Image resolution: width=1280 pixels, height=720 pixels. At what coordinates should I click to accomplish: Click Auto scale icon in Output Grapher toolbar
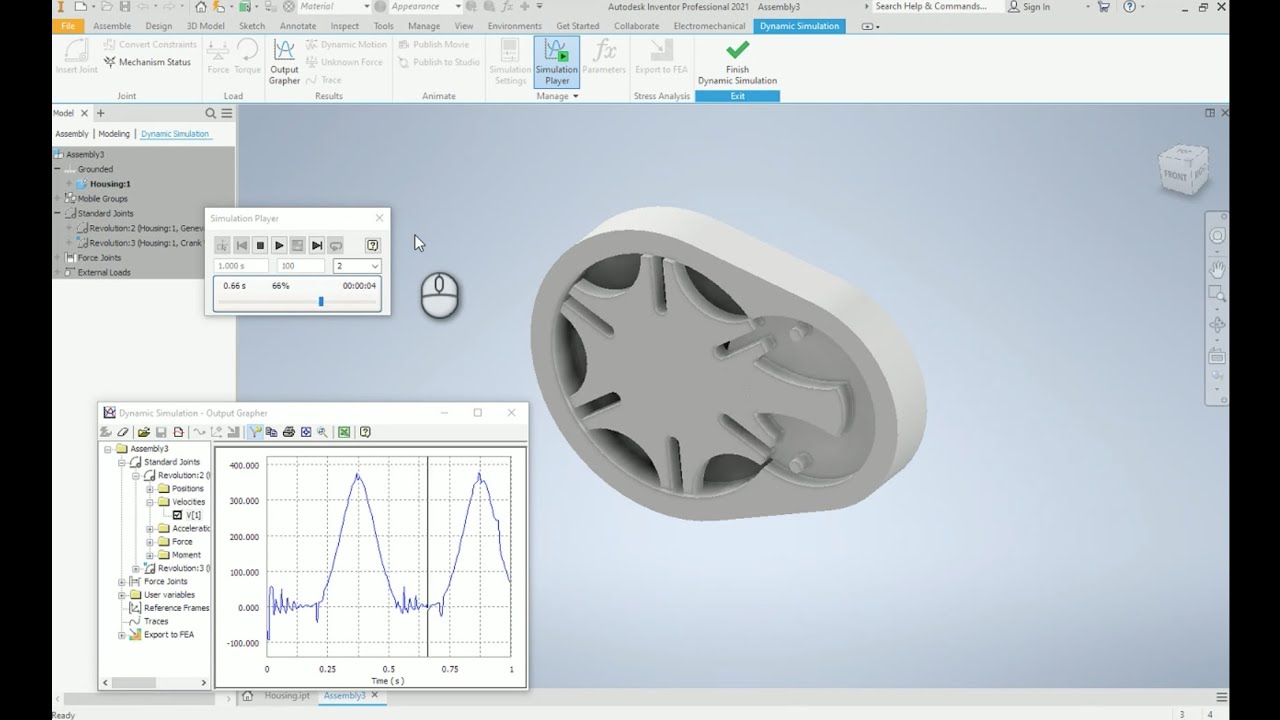click(x=306, y=432)
